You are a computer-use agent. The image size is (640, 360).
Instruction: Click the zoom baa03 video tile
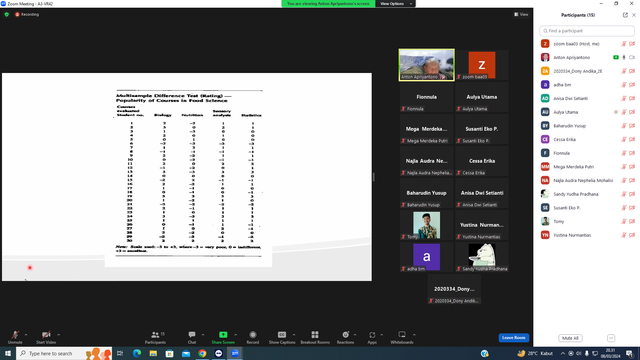pos(482,65)
